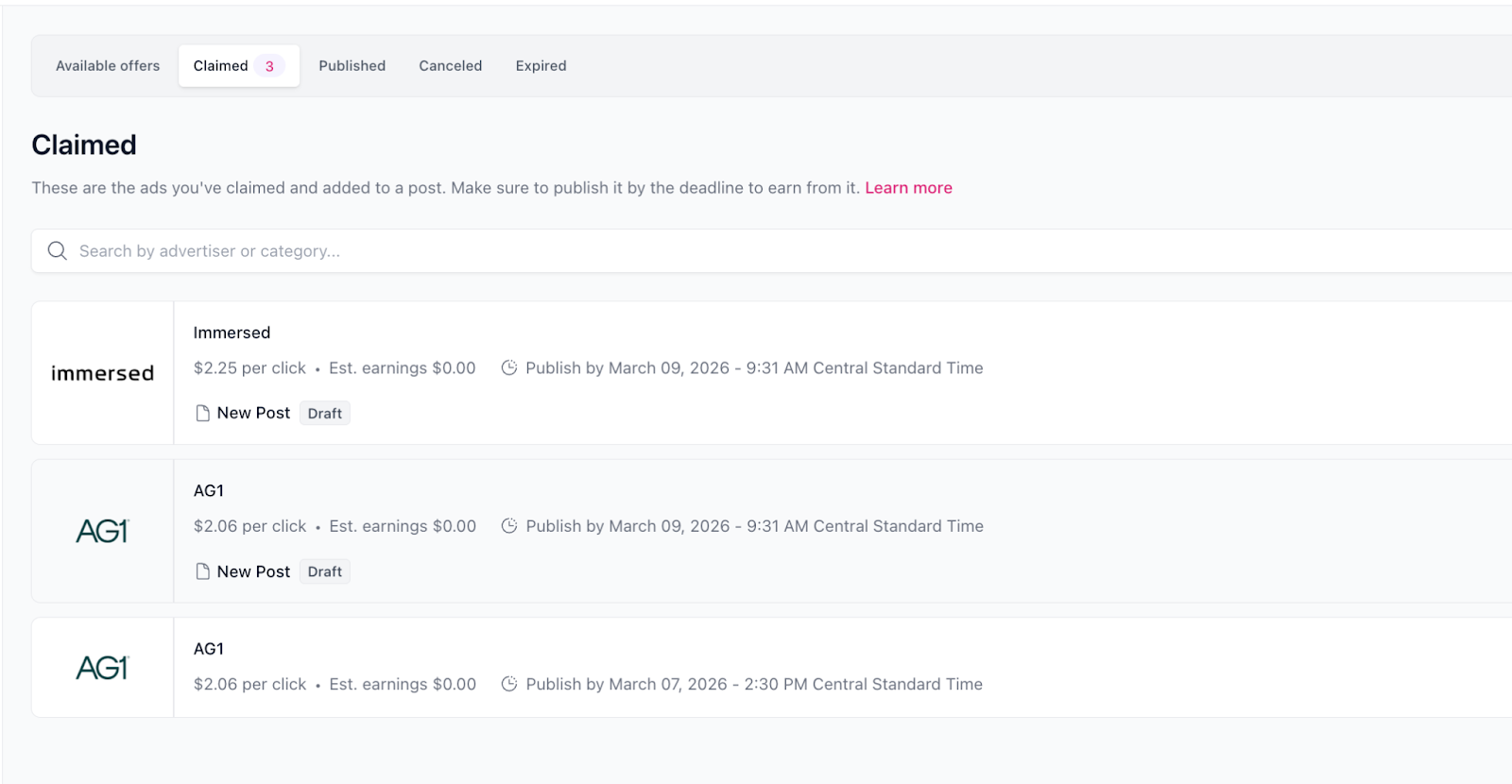Screen dimensions: 1512x784
Task: Click the clock icon beside the AG1 March 07 deadline
Action: [x=508, y=684]
